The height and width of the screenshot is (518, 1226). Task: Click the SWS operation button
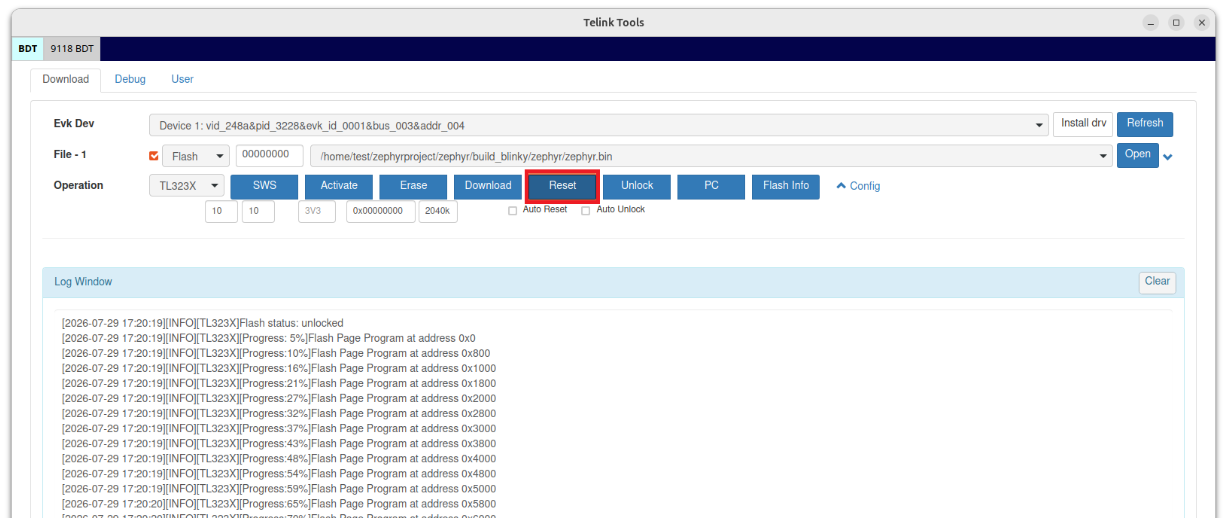point(264,186)
